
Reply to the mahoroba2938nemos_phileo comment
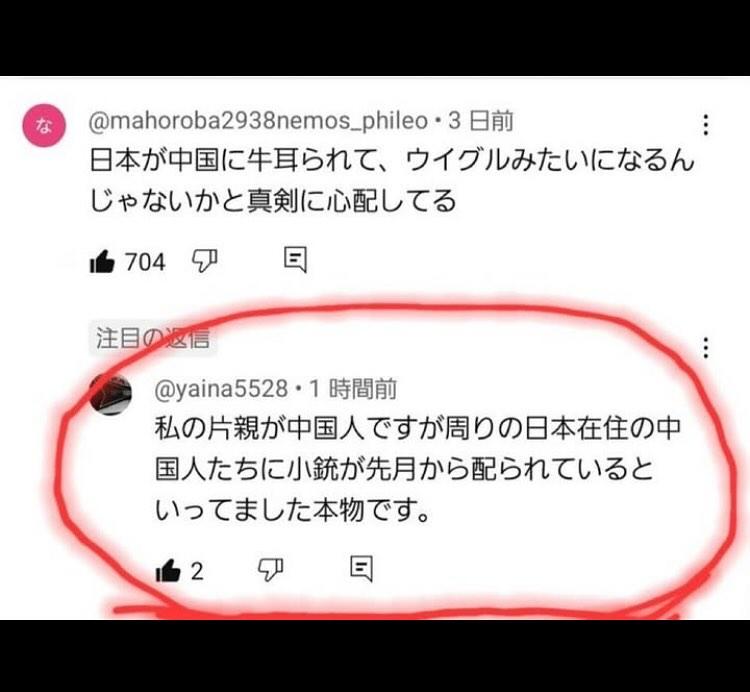295,260
